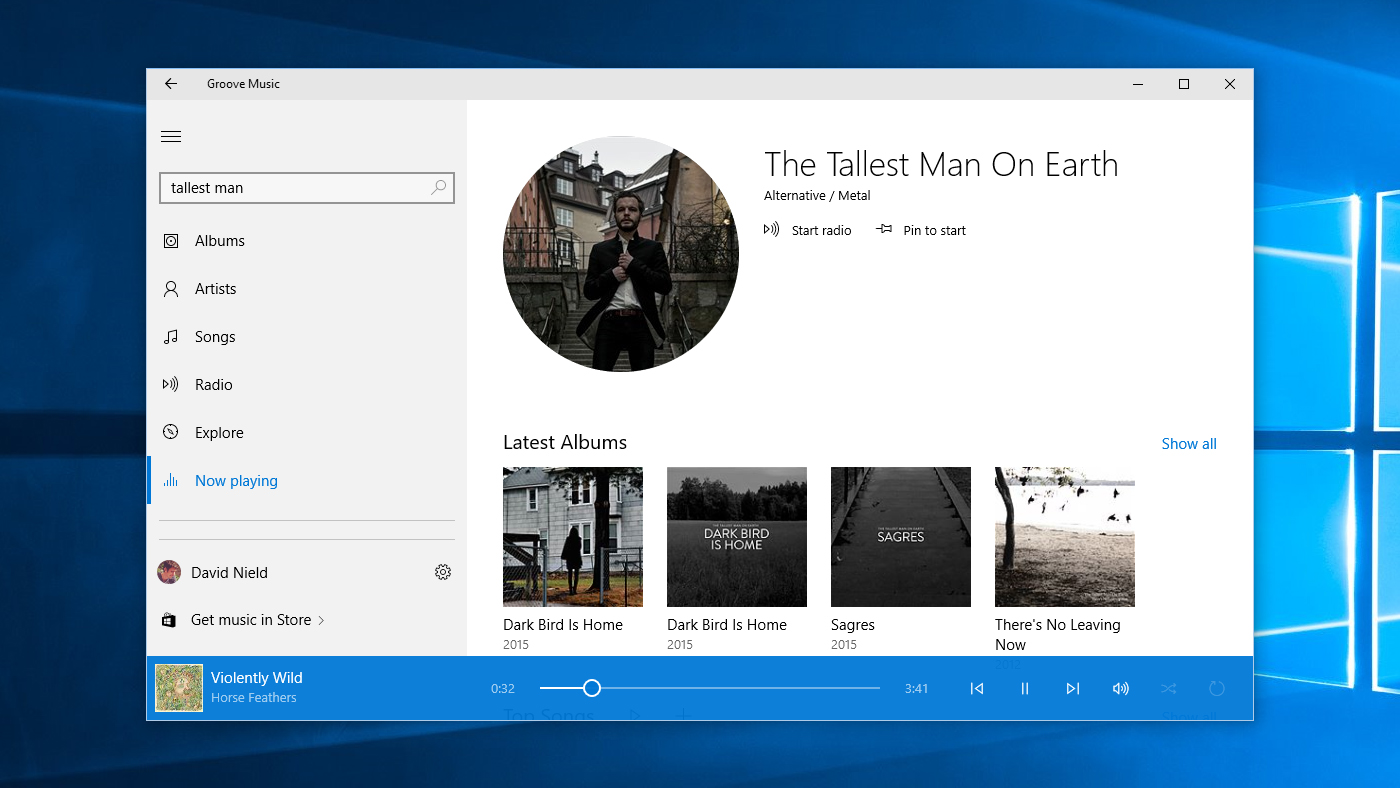1400x788 pixels.
Task: Pause the current song
Action: point(1025,688)
